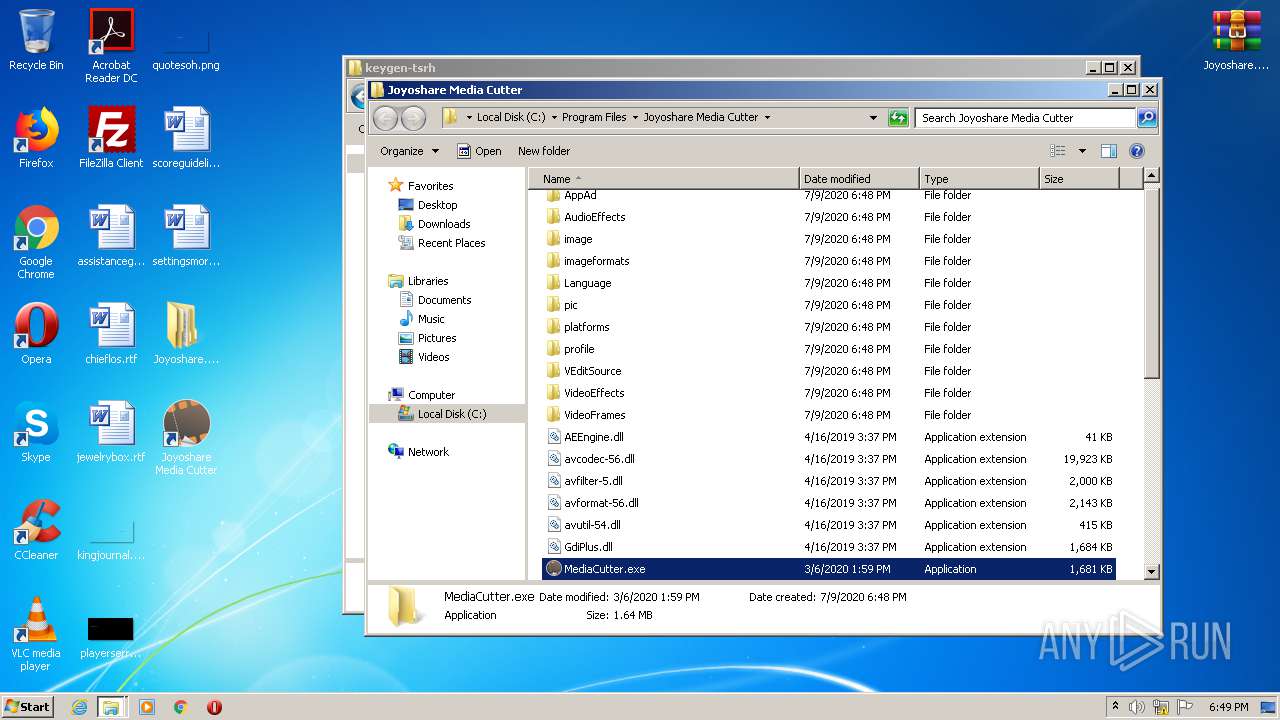
Task: Click the file list scroll down arrow
Action: coord(1151,572)
